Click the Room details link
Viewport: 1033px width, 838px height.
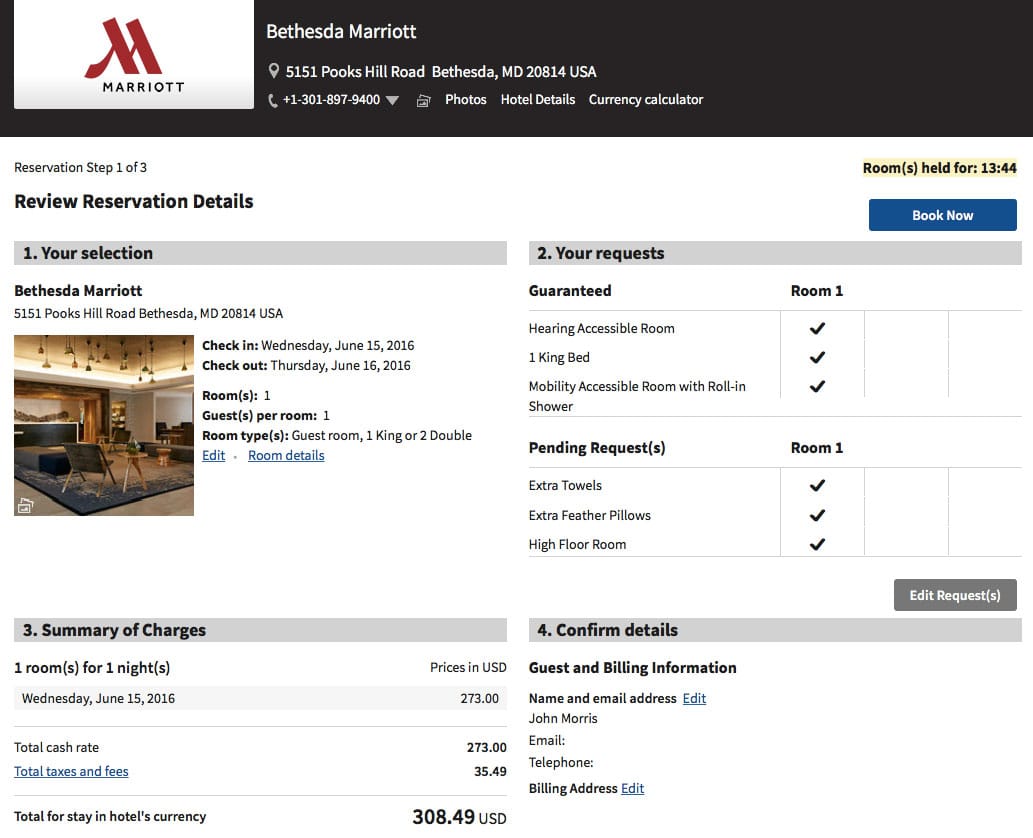(x=286, y=455)
